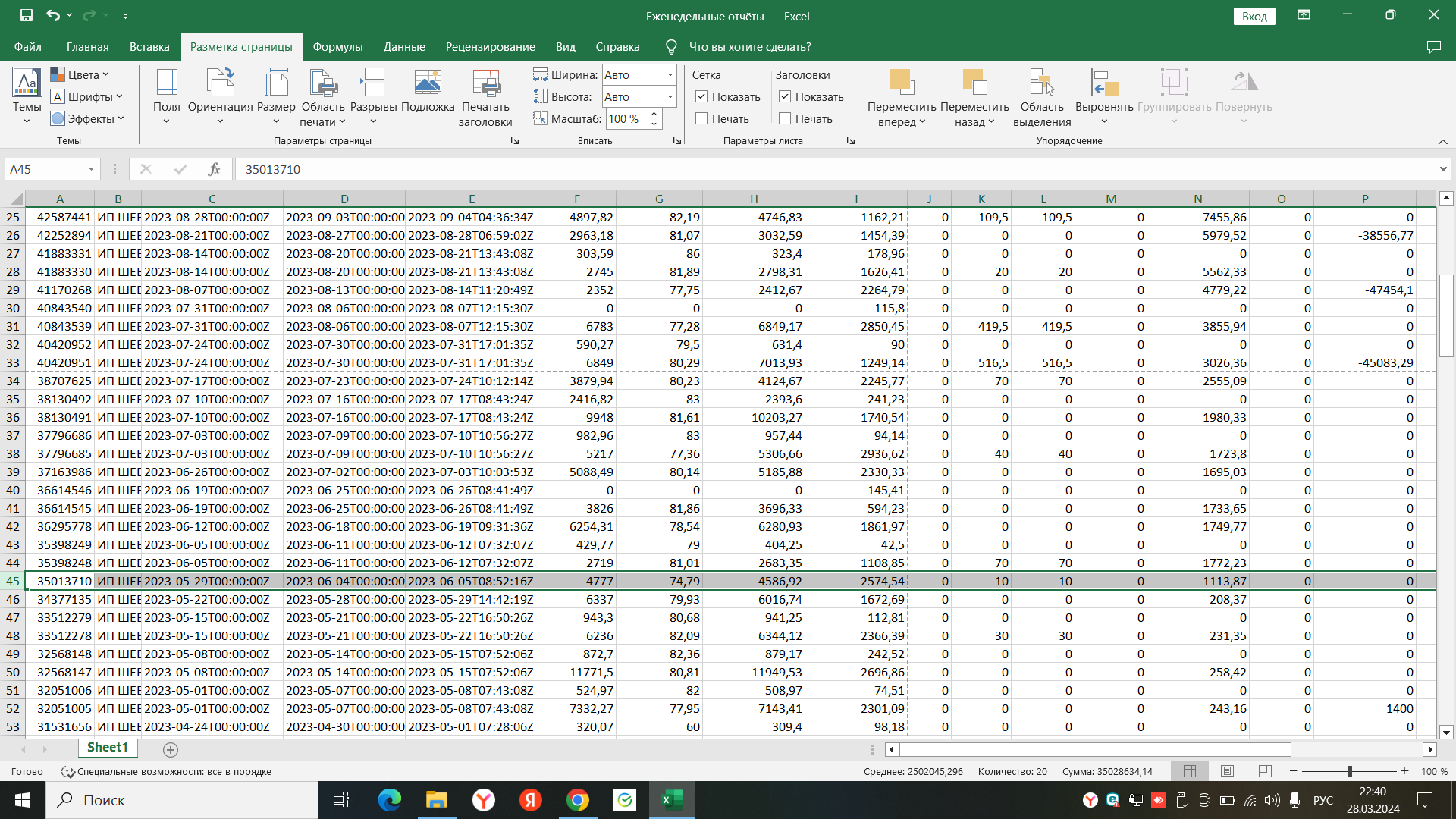Screen dimensions: 1456x819
Task: Click the 100 % zoom level
Action: coord(1433,771)
